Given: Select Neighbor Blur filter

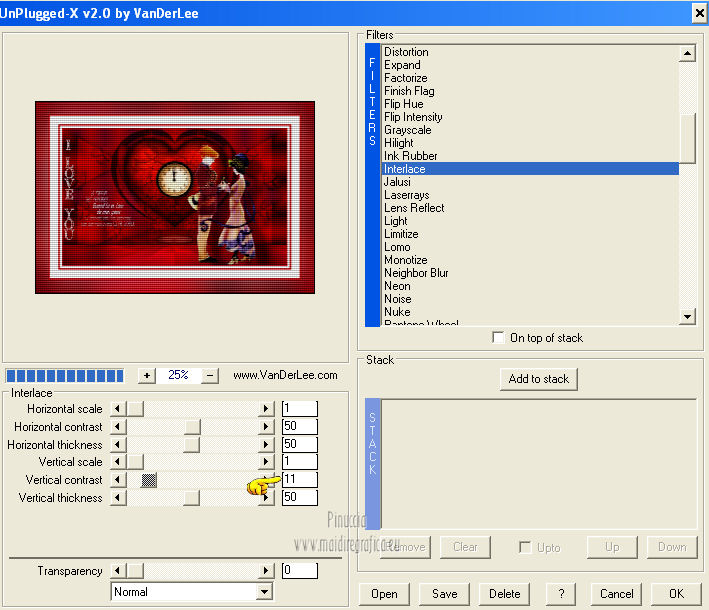Looking at the screenshot, I should point(530,273).
